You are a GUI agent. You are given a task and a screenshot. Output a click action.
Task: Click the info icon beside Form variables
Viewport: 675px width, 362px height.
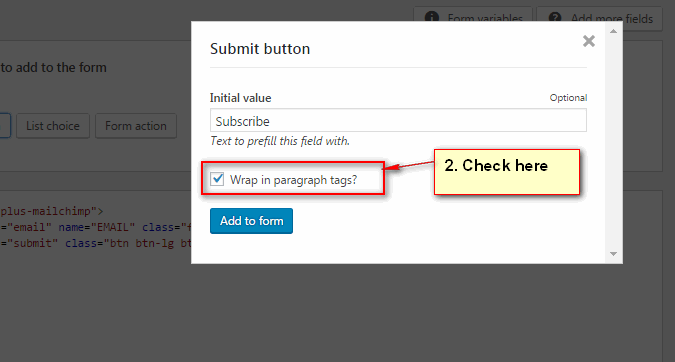pyautogui.click(x=432, y=18)
